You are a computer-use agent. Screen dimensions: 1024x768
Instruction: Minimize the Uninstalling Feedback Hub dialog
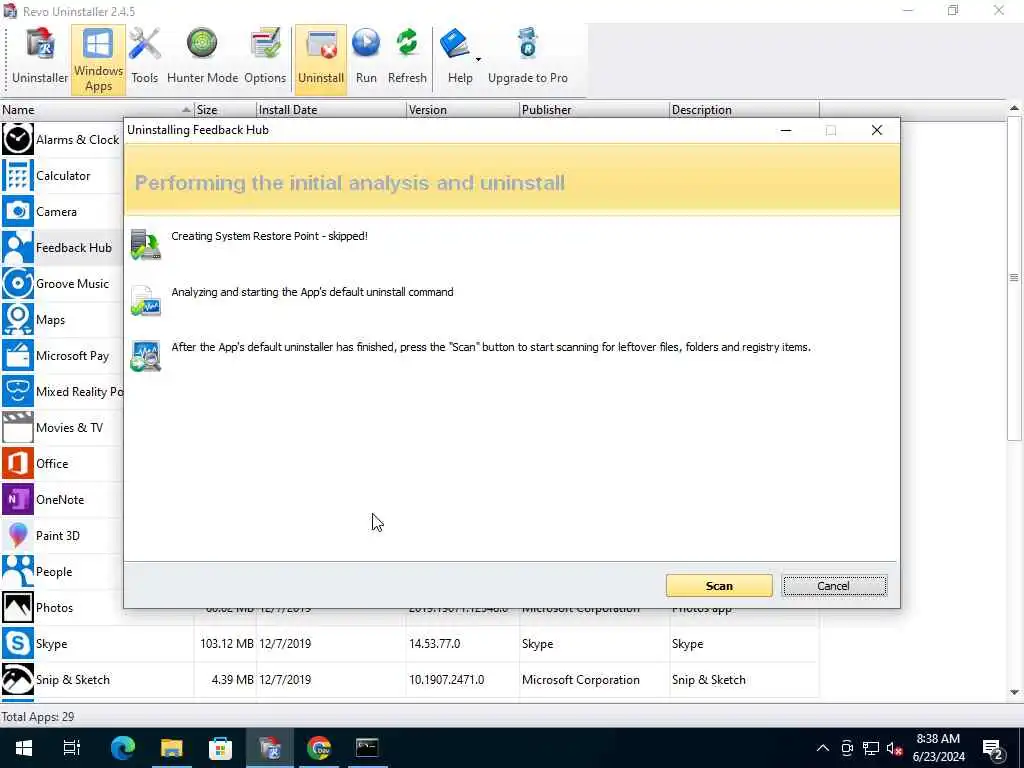tap(786, 130)
